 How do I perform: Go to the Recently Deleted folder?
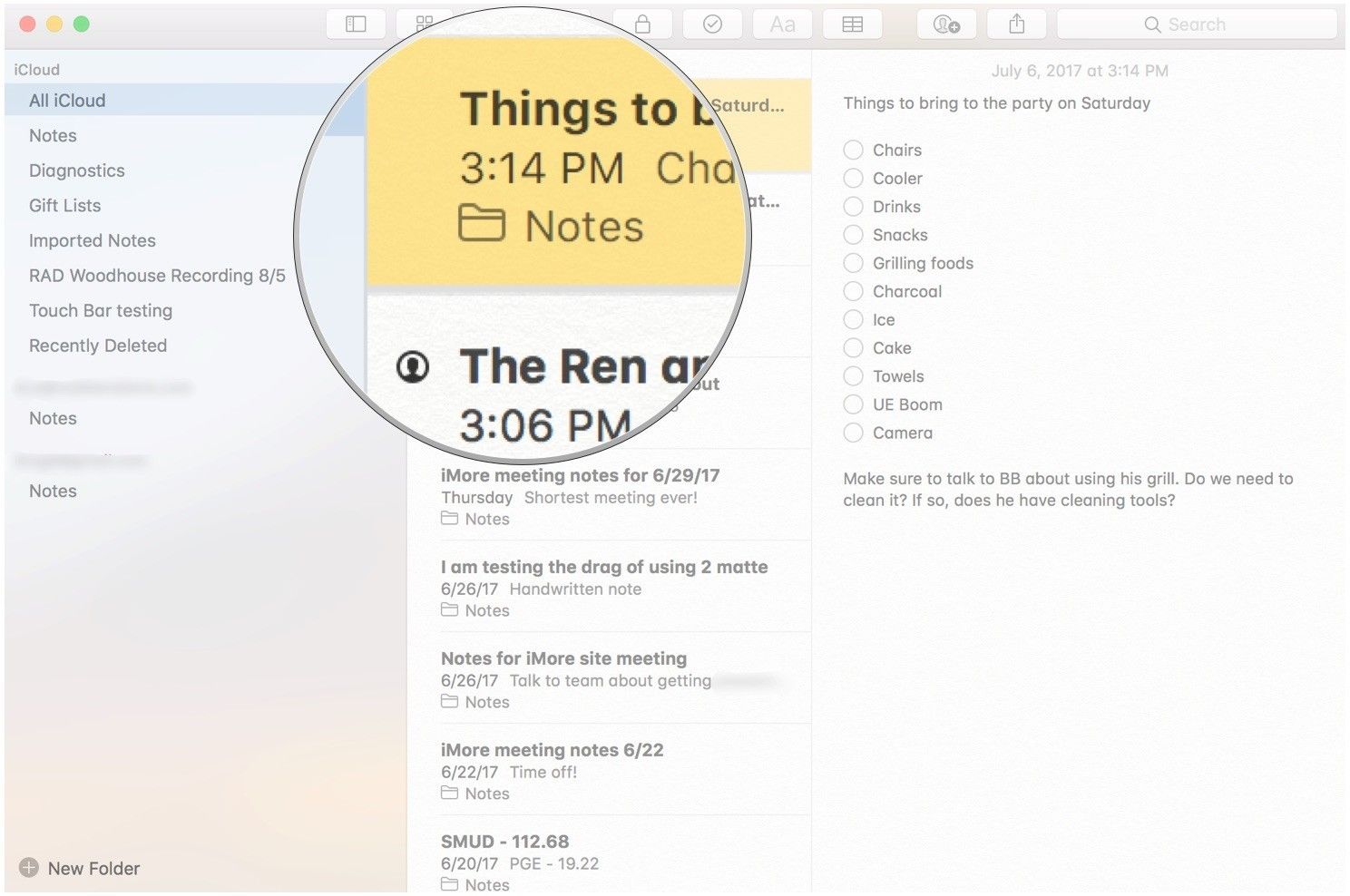(98, 346)
